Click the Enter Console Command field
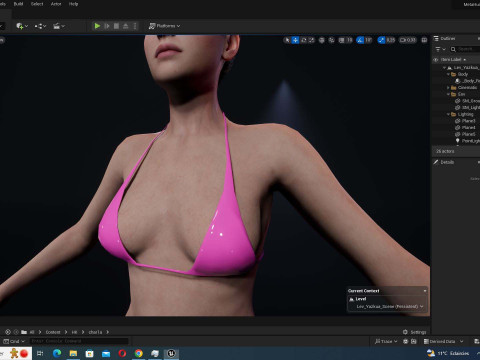 [x=79, y=341]
